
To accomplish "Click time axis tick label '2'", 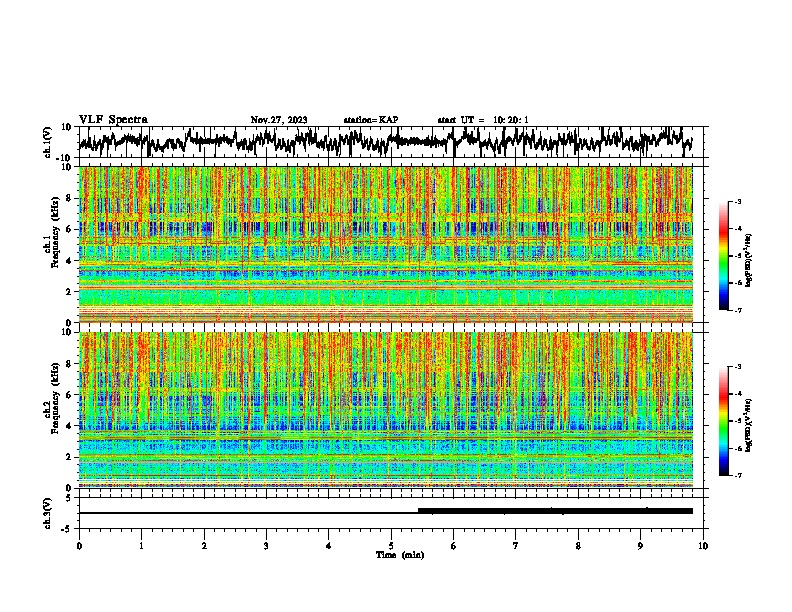I will coord(204,546).
